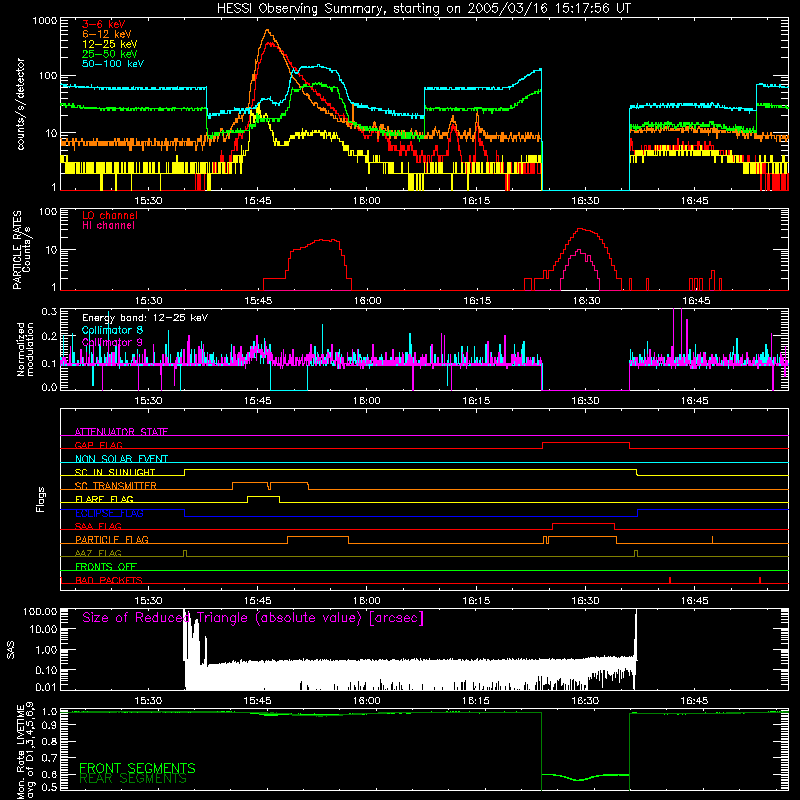Click the REAR SEGMENTS legend label
This screenshot has width=800, height=800.
point(133,779)
